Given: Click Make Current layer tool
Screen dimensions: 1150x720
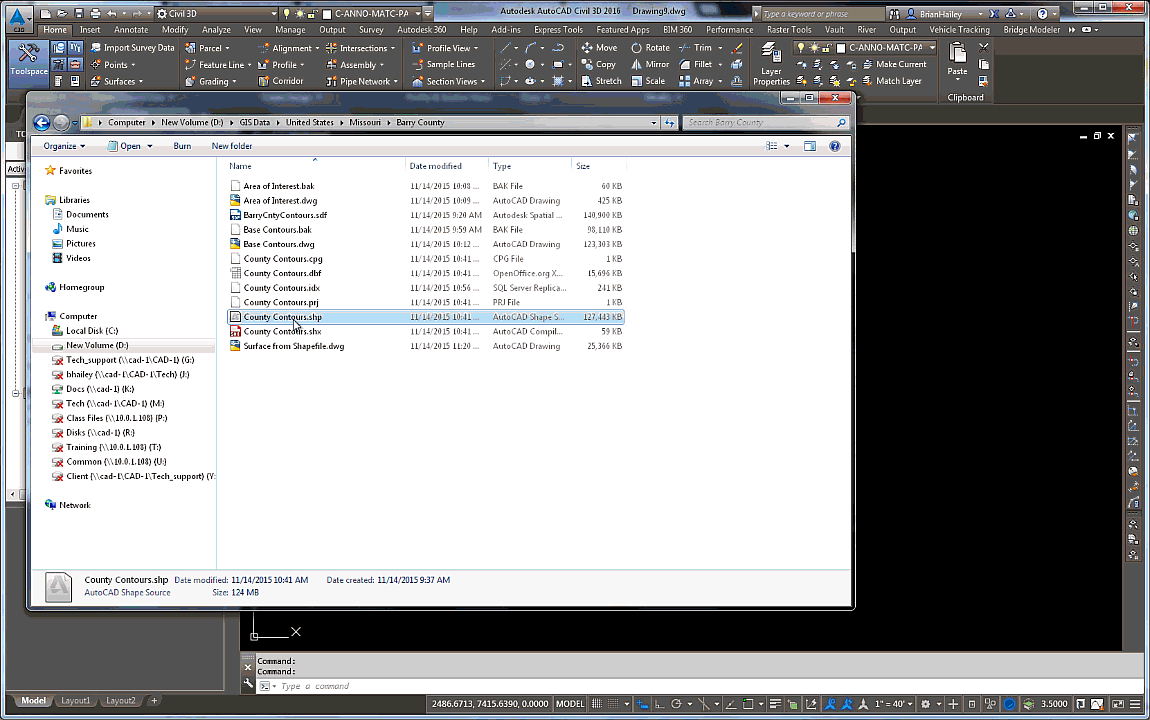Looking at the screenshot, I should [x=894, y=65].
